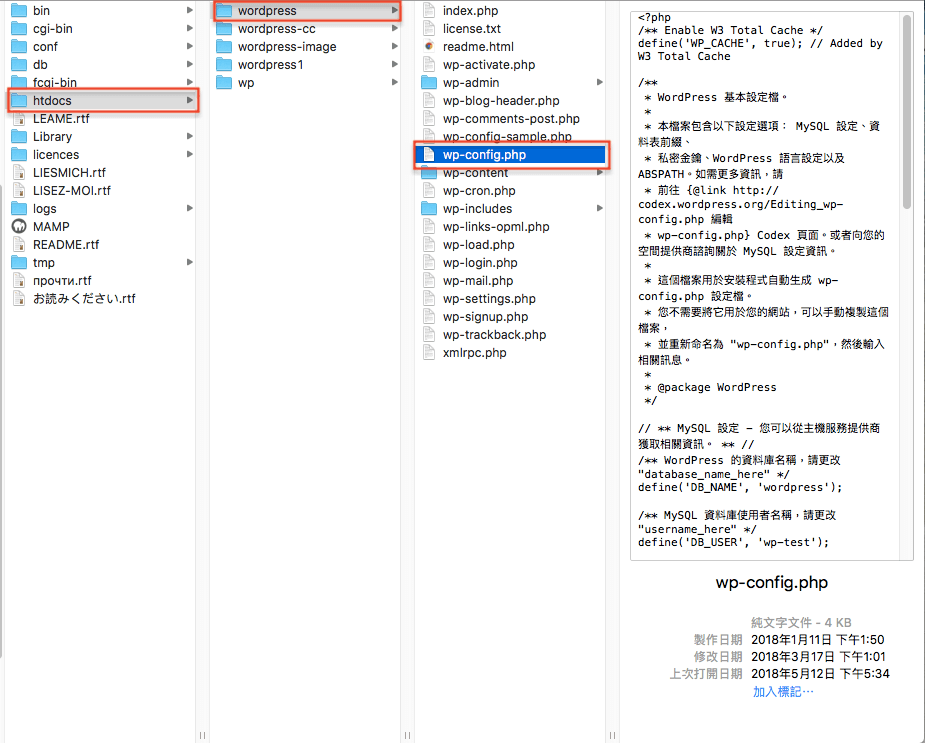Click the LEAME.rtf document icon
Image resolution: width=925 pixels, height=743 pixels.
(19, 119)
